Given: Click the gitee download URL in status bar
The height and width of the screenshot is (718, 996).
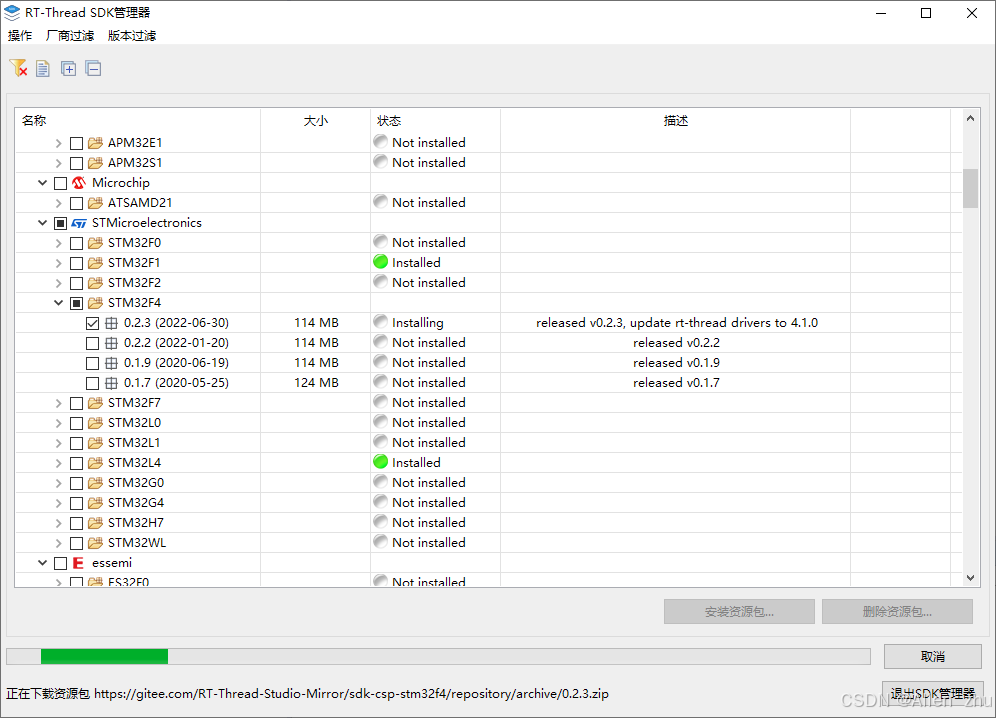Looking at the screenshot, I should coord(351,694).
